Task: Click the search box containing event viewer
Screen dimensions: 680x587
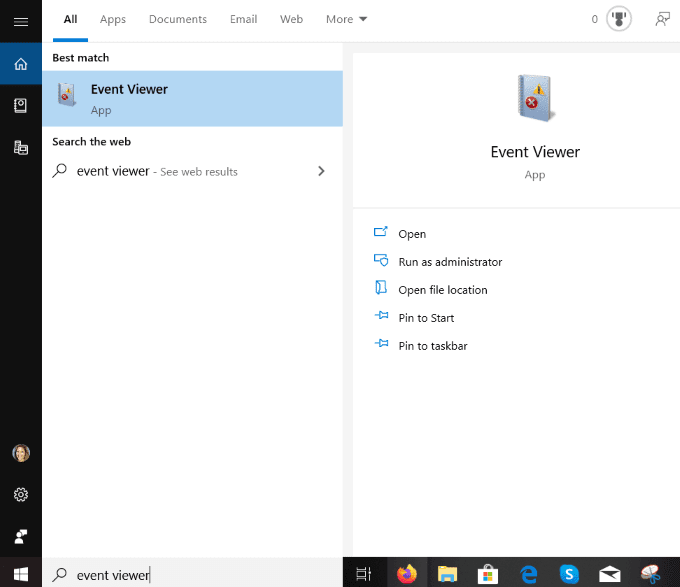Action: [x=190, y=574]
